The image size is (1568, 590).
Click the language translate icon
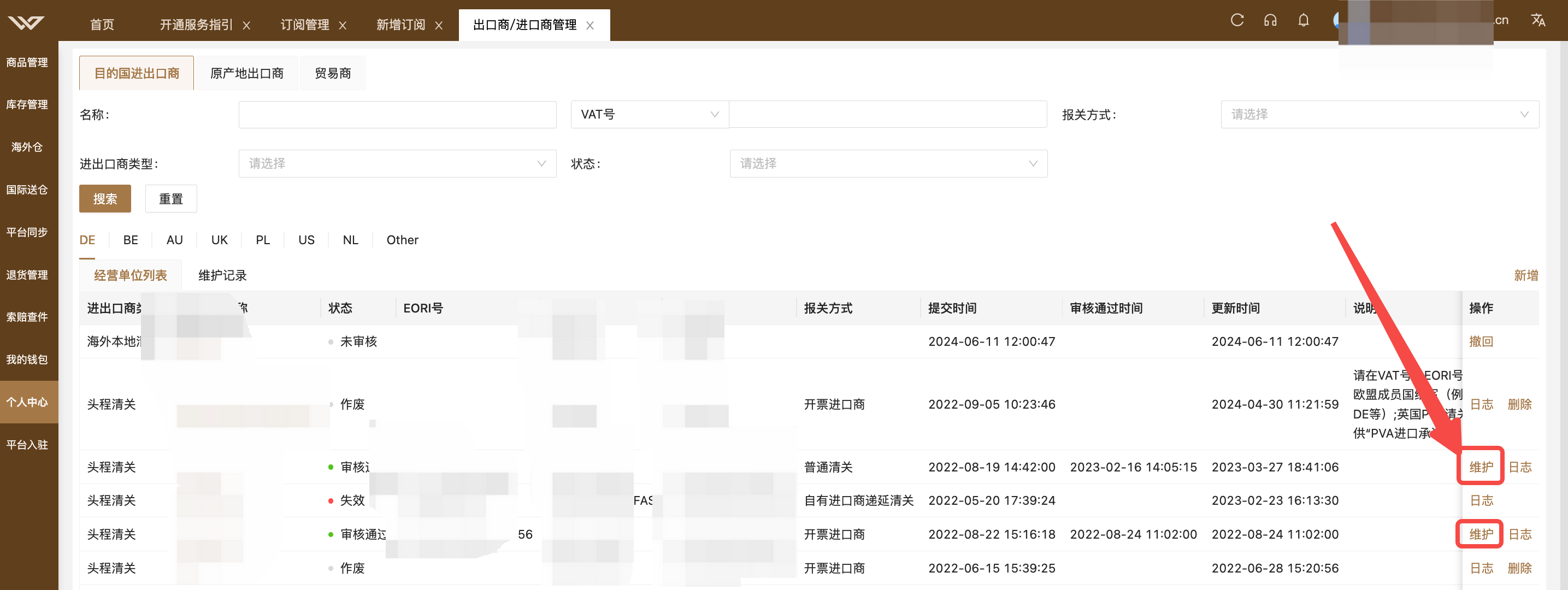coord(1538,20)
